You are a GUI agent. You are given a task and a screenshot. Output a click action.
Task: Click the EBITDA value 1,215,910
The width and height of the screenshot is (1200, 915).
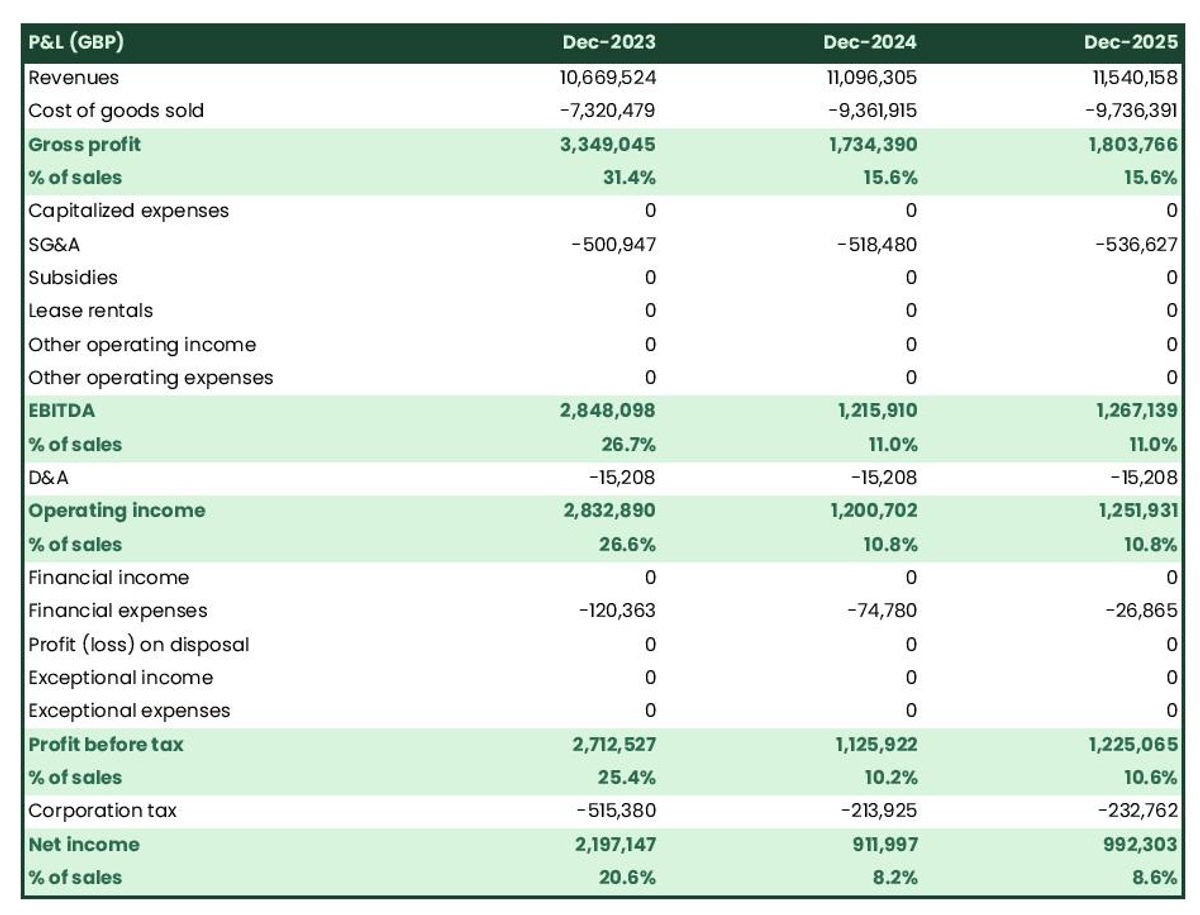880,410
